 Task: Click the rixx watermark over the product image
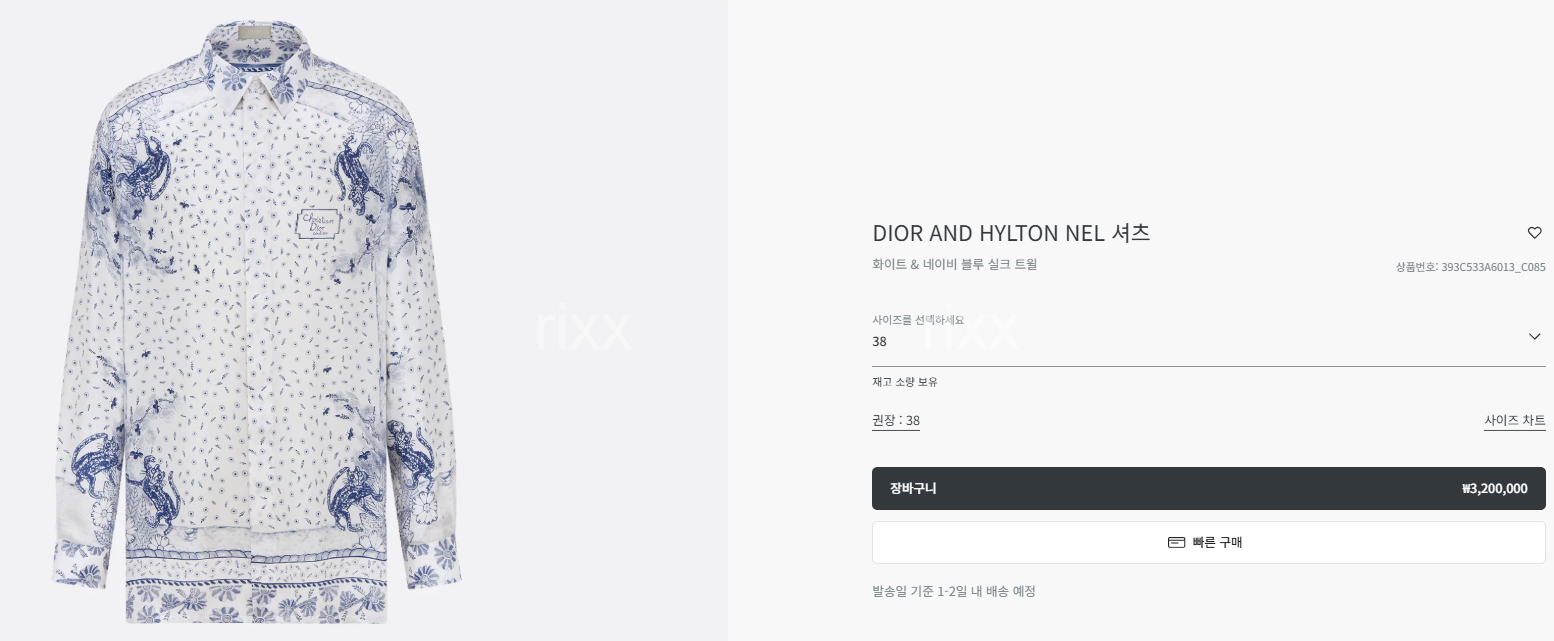pyautogui.click(x=583, y=329)
